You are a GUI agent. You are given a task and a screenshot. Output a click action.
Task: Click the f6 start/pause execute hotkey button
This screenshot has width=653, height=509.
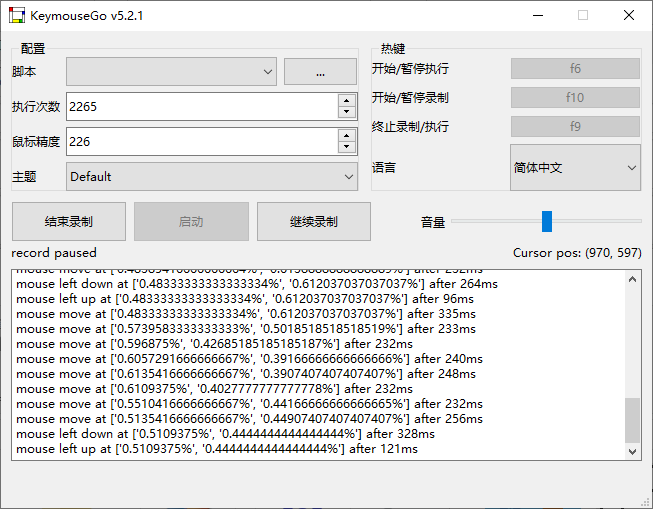575,68
